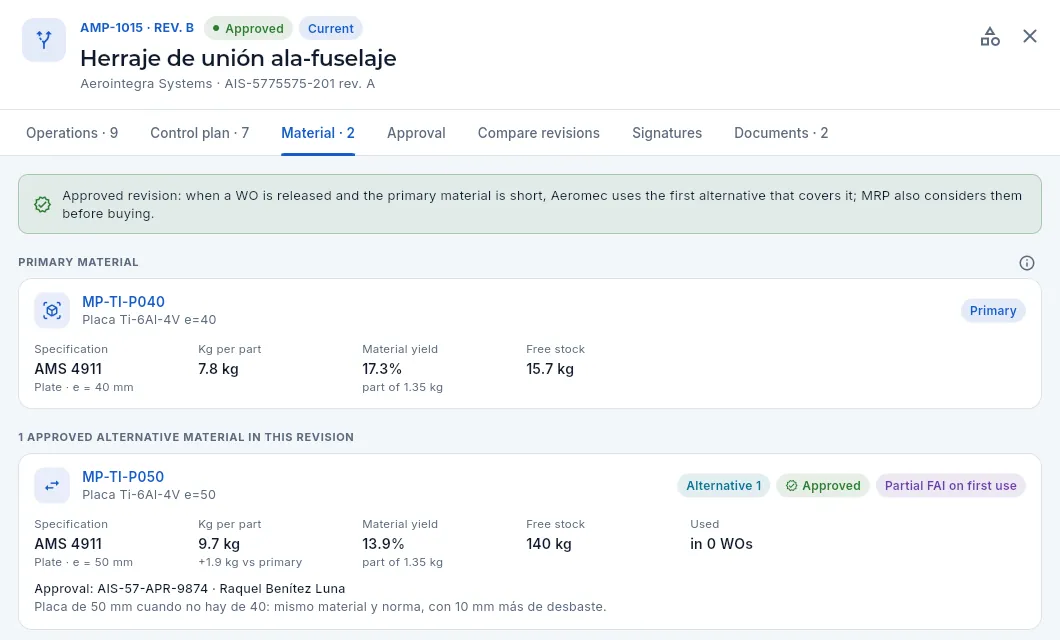Click the 13.9% material yield value
1060x640 pixels.
[x=383, y=544]
